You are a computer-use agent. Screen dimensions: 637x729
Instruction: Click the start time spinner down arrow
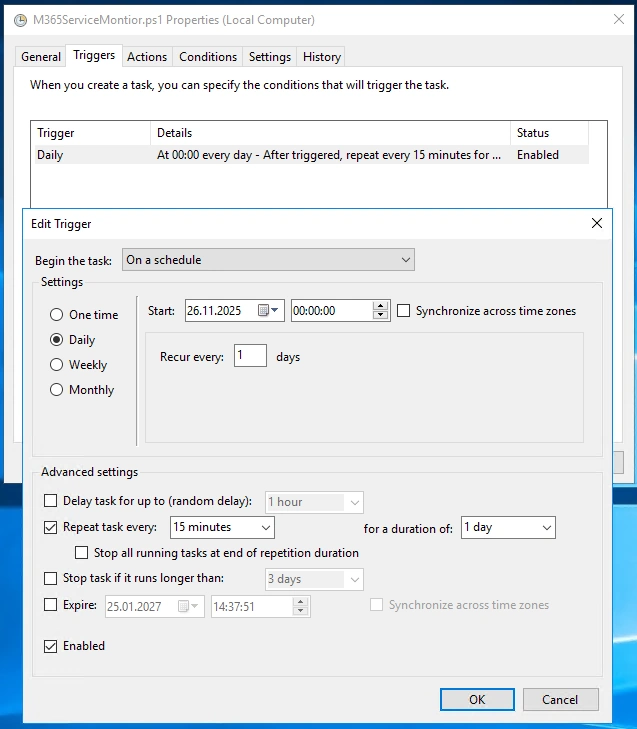(380, 316)
